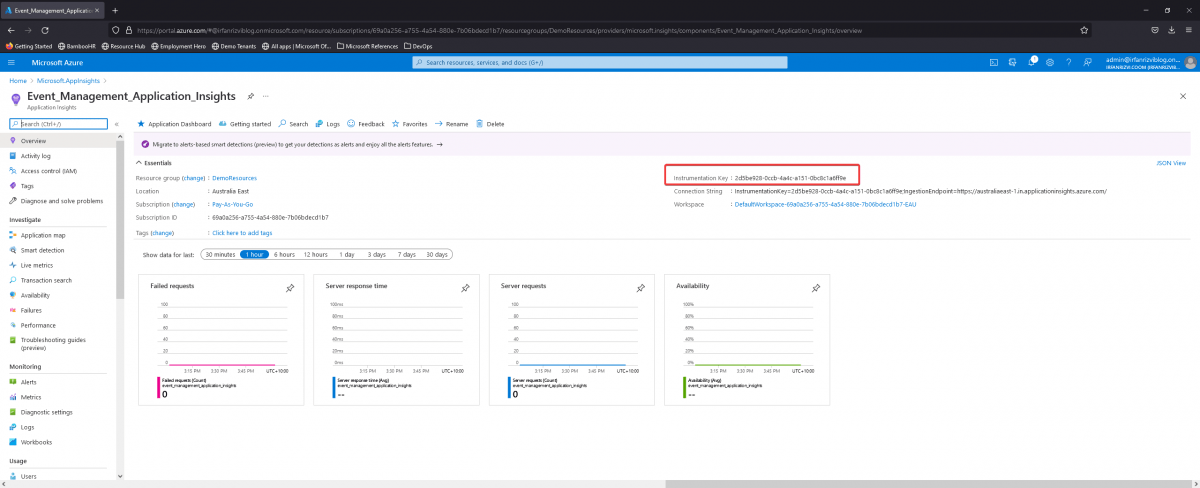Open the ellipsis more options beside title

[266, 96]
